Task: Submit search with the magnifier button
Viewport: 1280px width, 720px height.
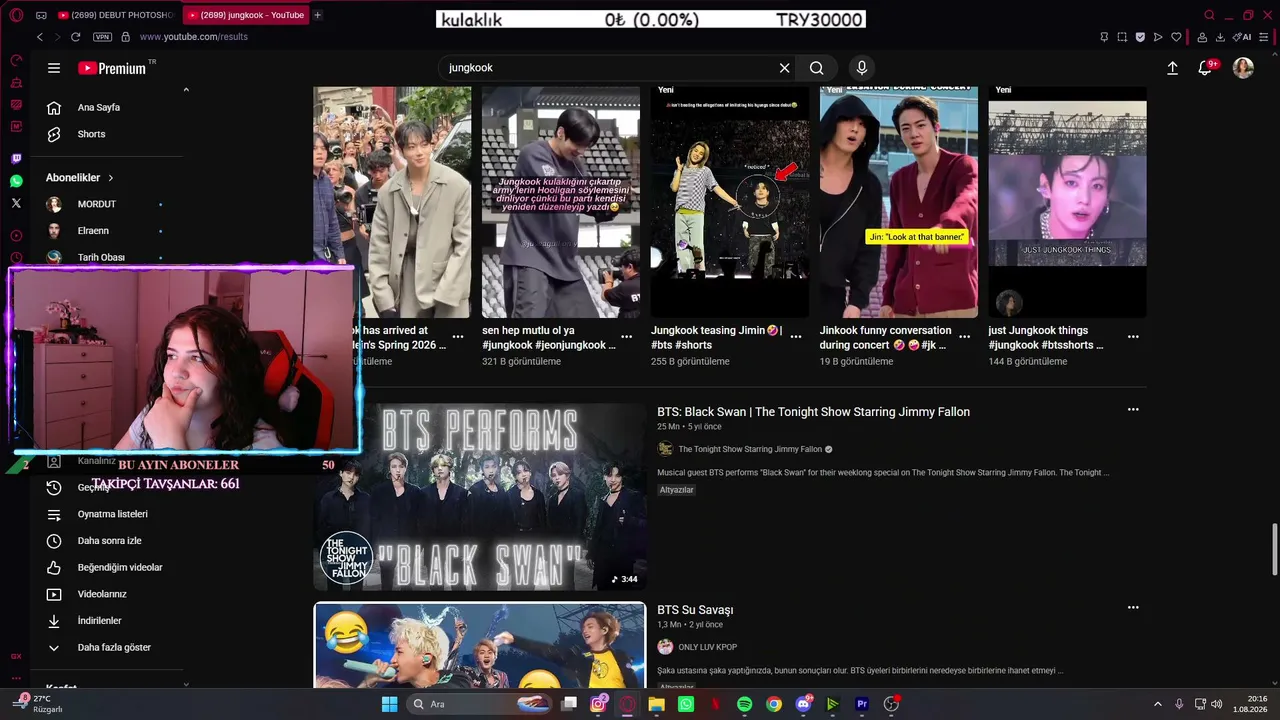Action: pos(817,68)
